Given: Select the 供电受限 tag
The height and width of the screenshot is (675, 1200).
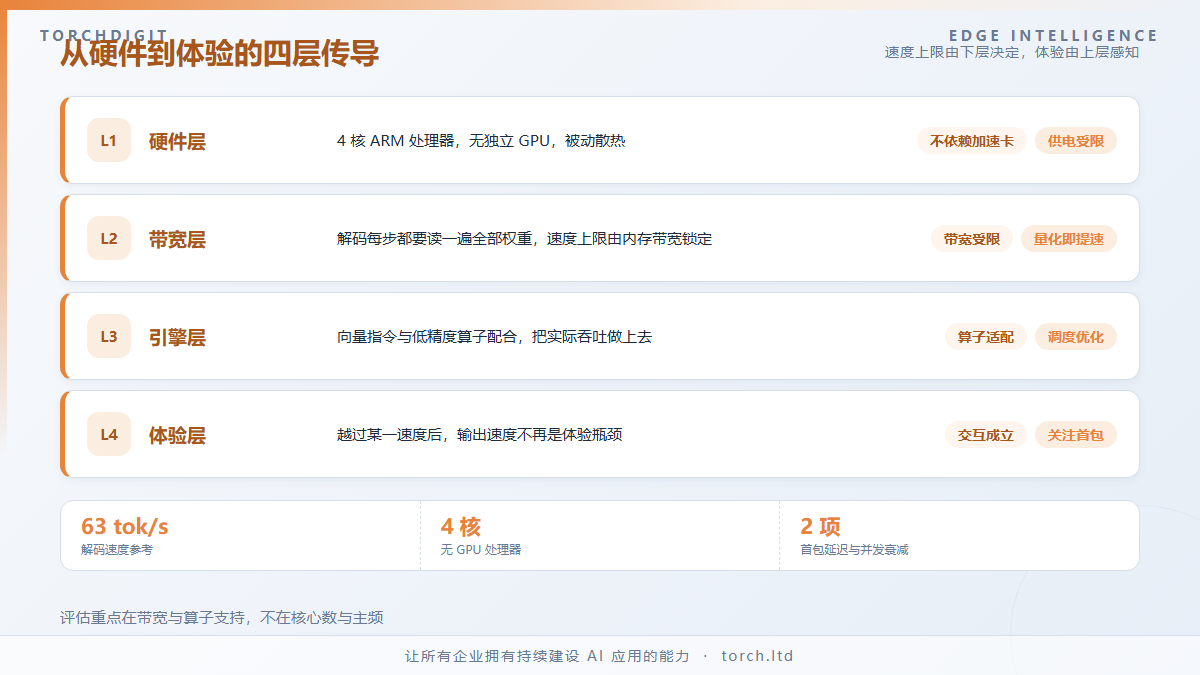Looking at the screenshot, I should point(1076,141).
